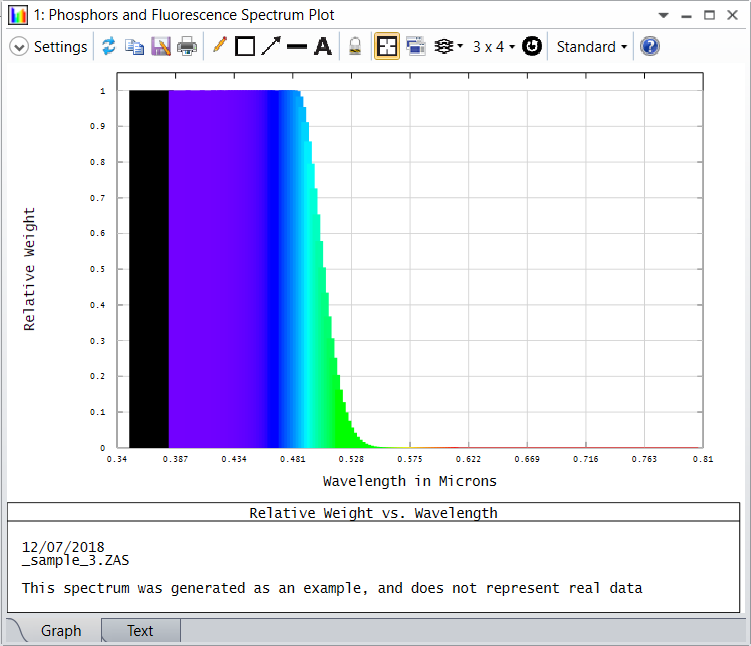
Task: Click the 'Relative Weight' axis label
Action: tap(29, 269)
